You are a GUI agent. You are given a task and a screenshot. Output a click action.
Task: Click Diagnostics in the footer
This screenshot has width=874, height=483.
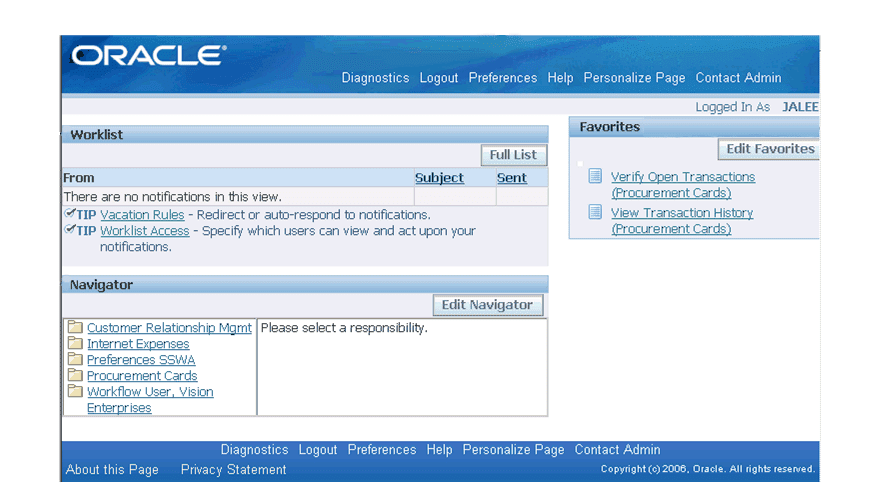254,450
